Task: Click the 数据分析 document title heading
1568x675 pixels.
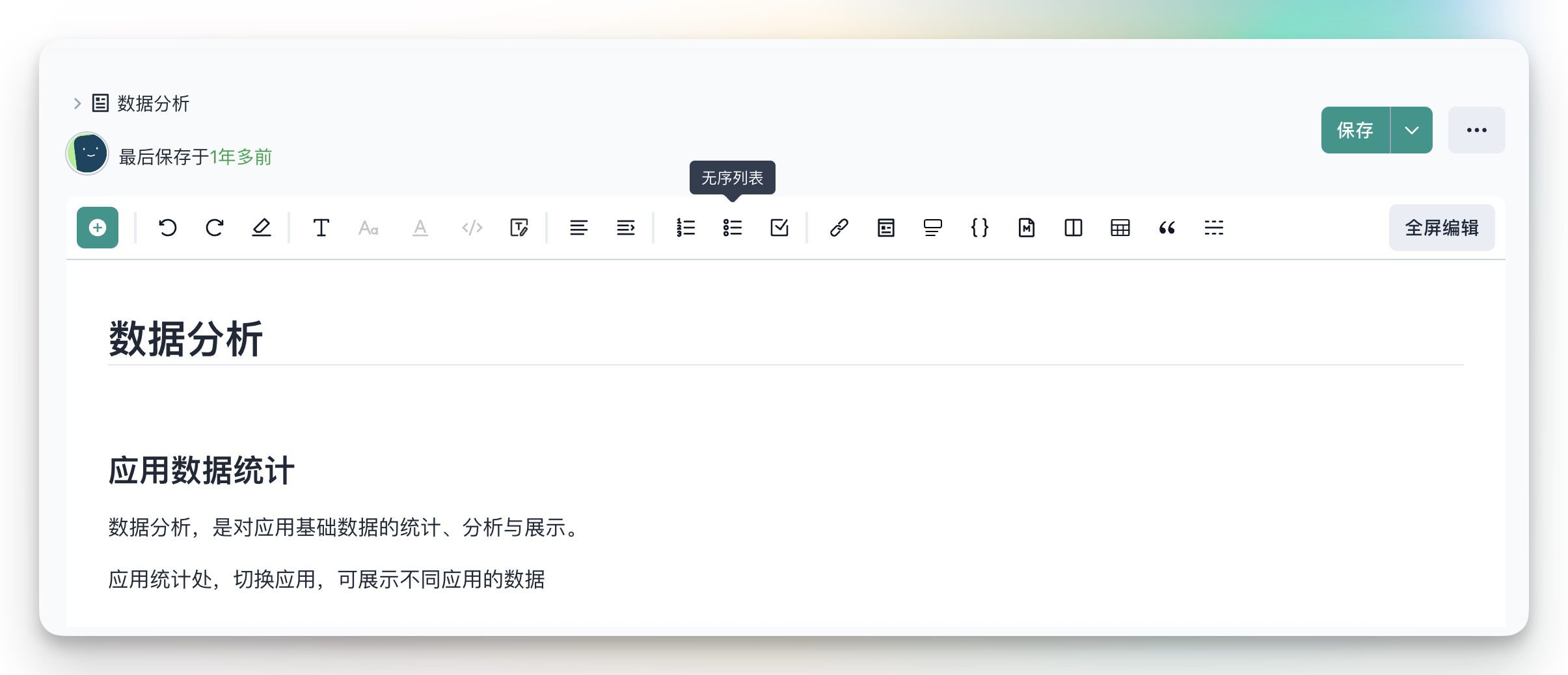Action: tap(186, 339)
